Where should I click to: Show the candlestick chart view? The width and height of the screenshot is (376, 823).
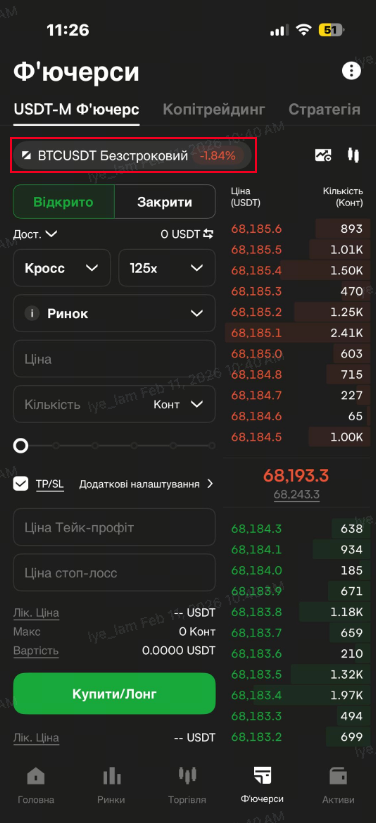[x=353, y=155]
